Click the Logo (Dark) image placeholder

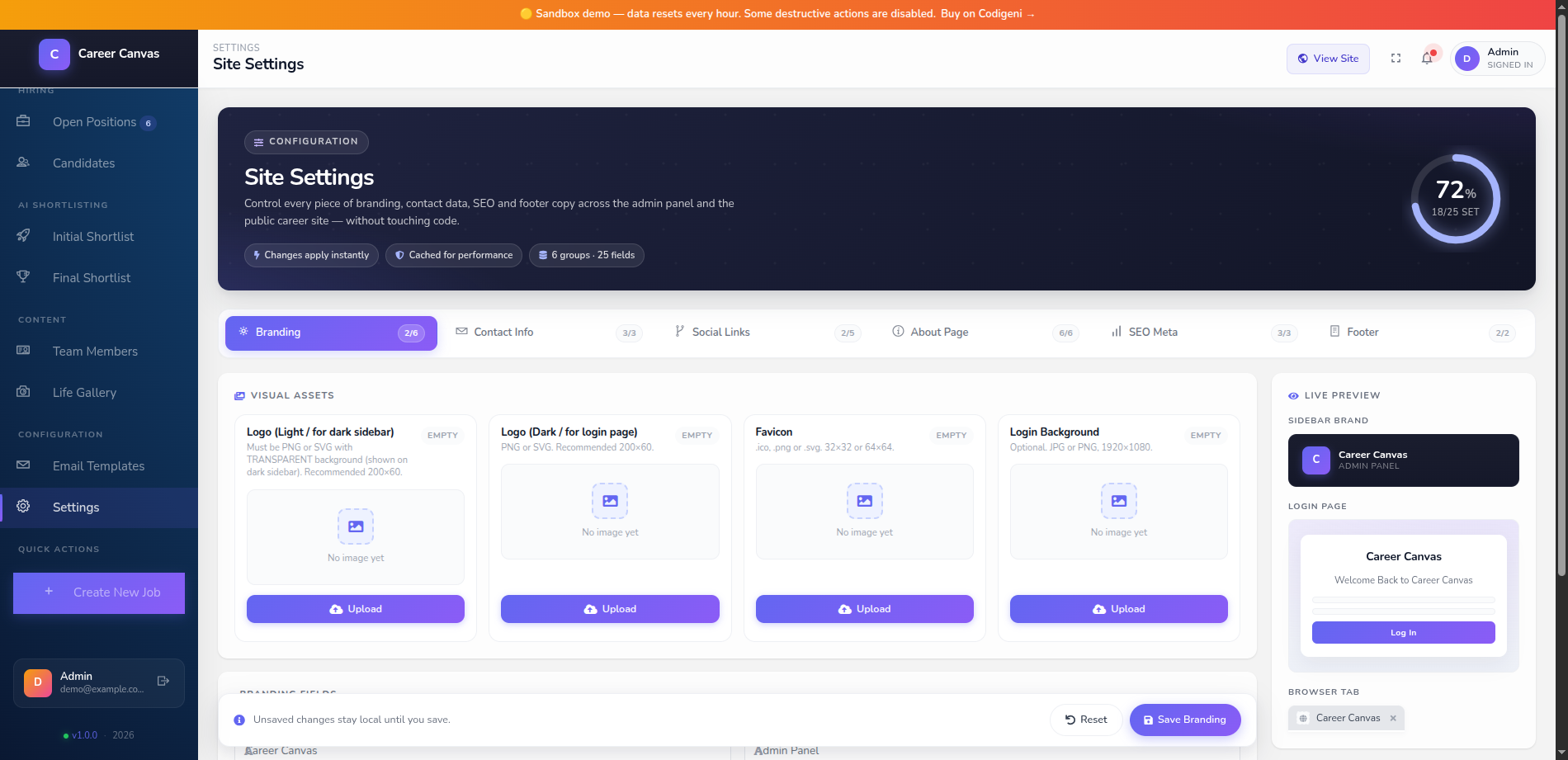pos(610,512)
